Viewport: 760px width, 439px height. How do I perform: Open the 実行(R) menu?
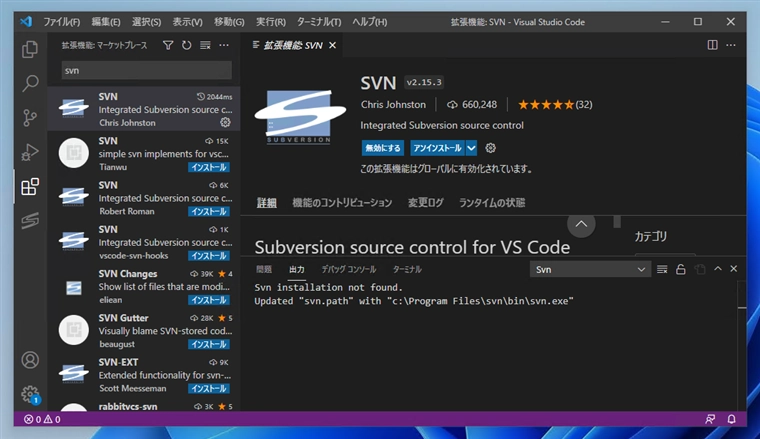(270, 22)
